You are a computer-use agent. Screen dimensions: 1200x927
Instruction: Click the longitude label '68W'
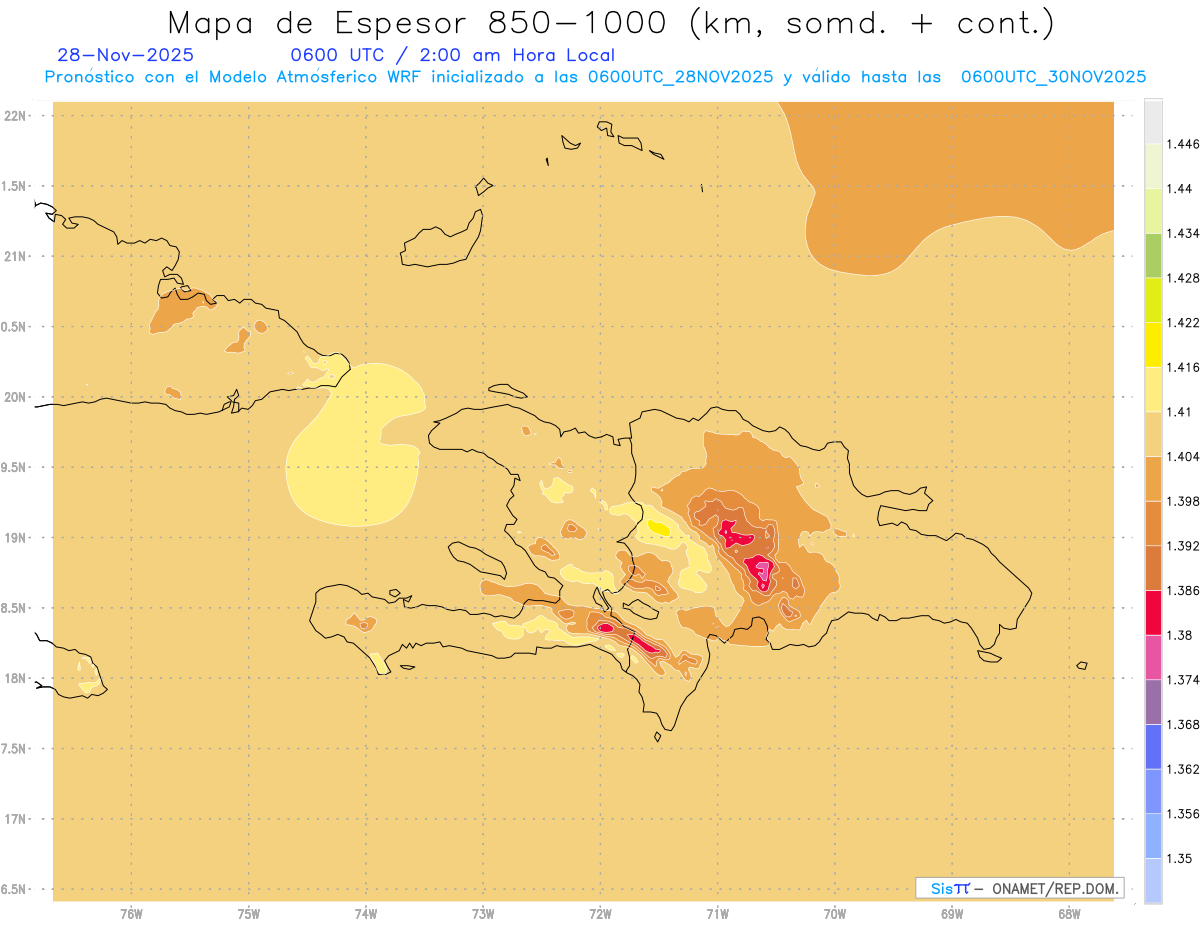pos(1068,914)
